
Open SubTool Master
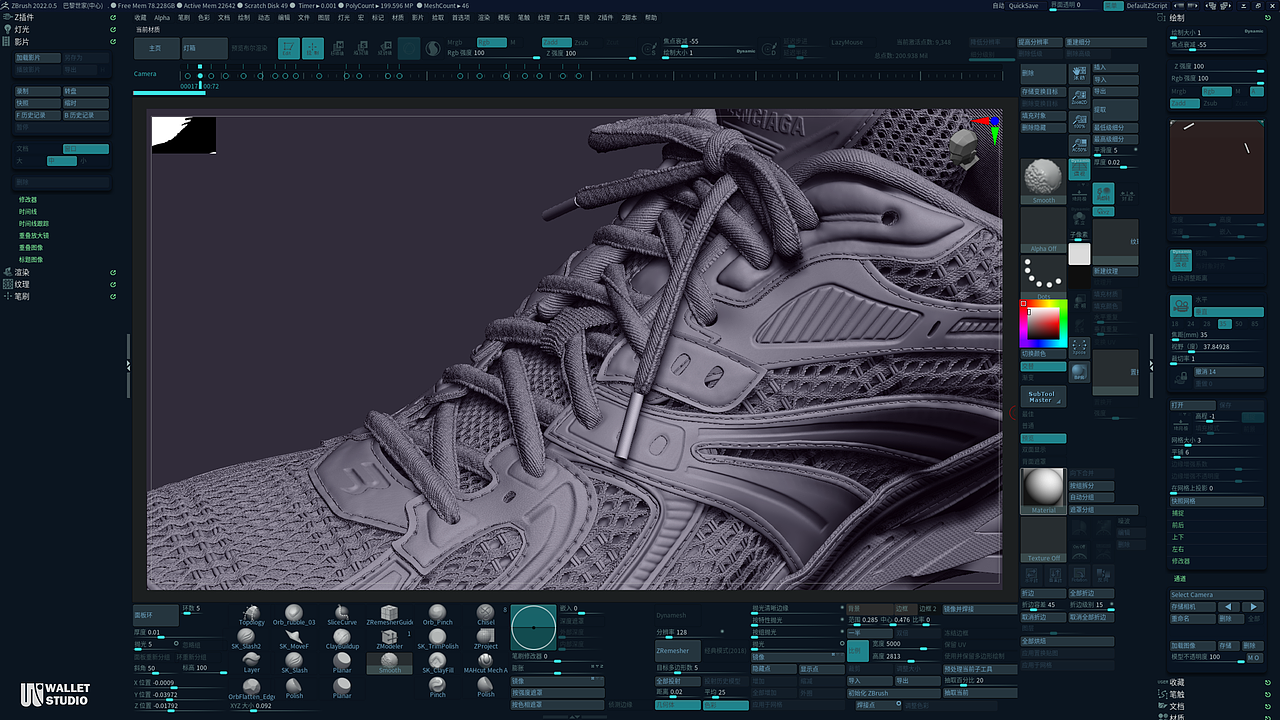[1043, 397]
